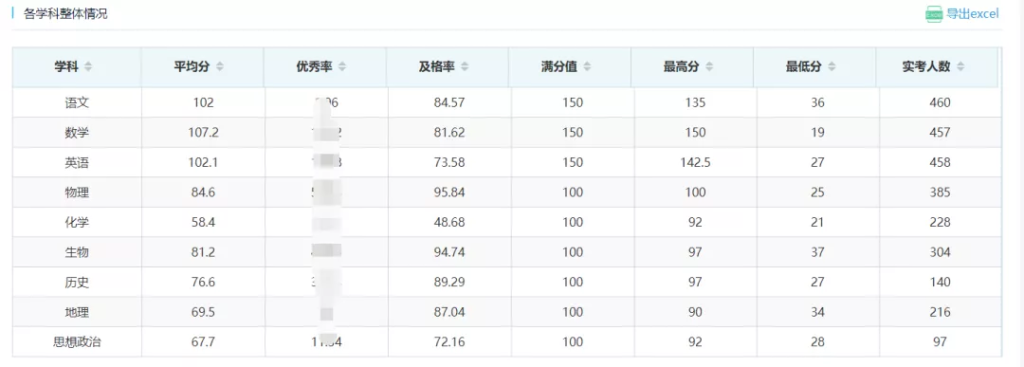Sort by 学科 column arrows
1024x367 pixels.
pos(88,67)
